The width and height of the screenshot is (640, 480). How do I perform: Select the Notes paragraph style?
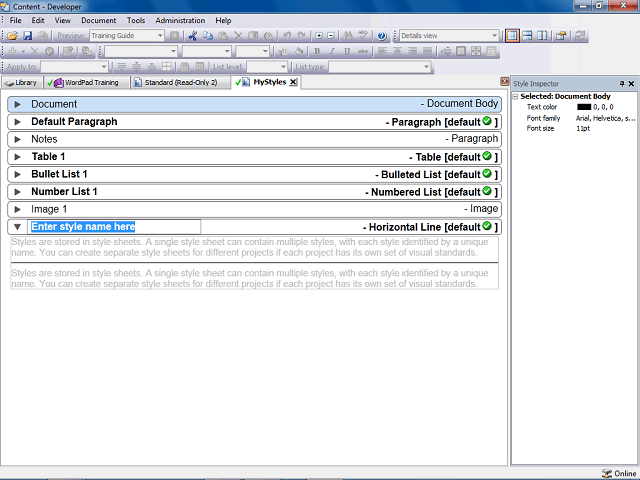(x=254, y=140)
